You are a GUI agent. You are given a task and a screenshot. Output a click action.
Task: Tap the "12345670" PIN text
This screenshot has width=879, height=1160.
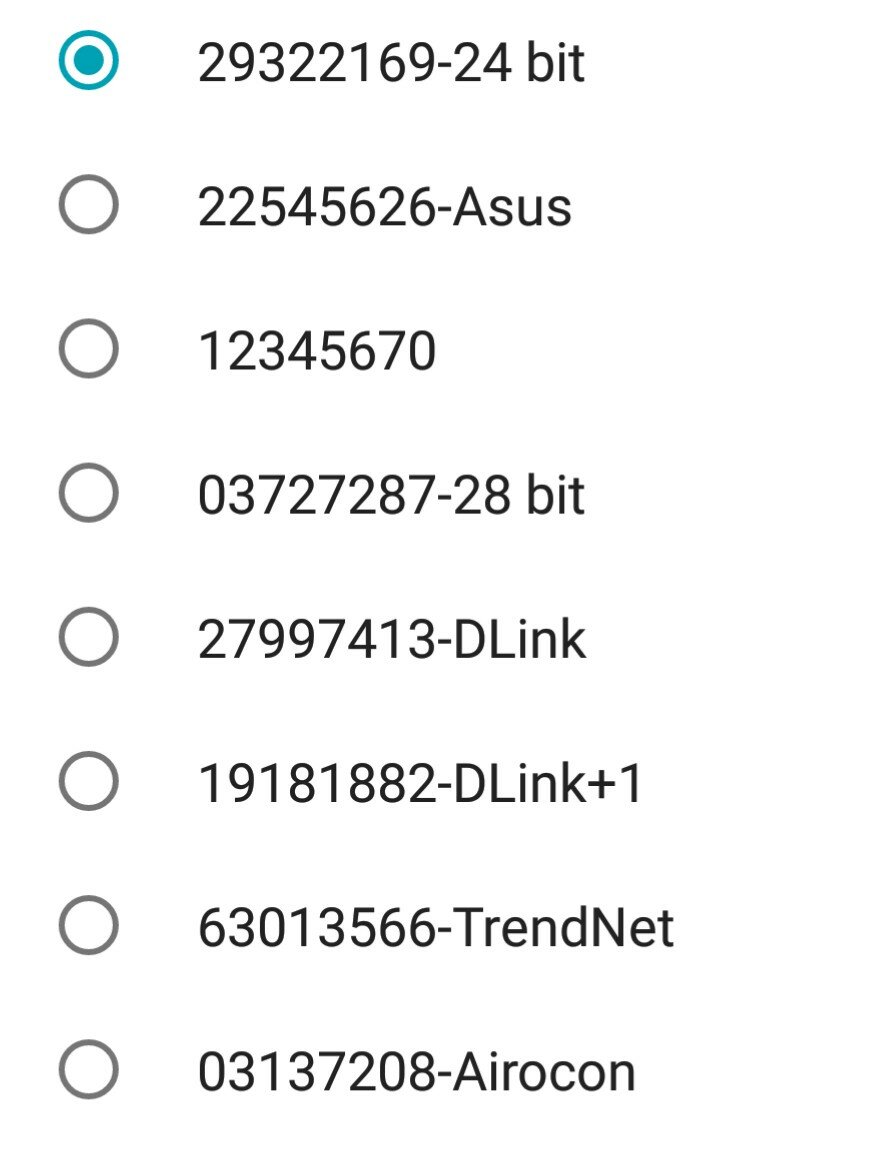[317, 352]
